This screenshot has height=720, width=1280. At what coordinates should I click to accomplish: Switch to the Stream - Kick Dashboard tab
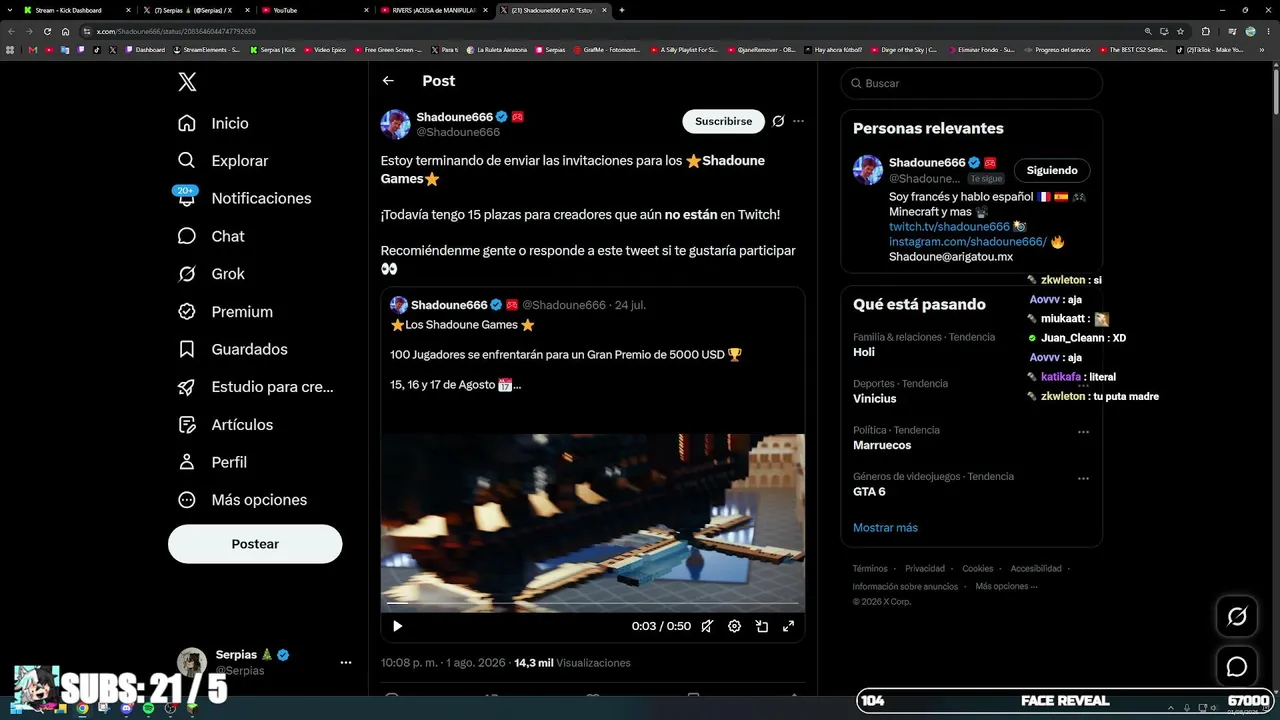tap(76, 10)
